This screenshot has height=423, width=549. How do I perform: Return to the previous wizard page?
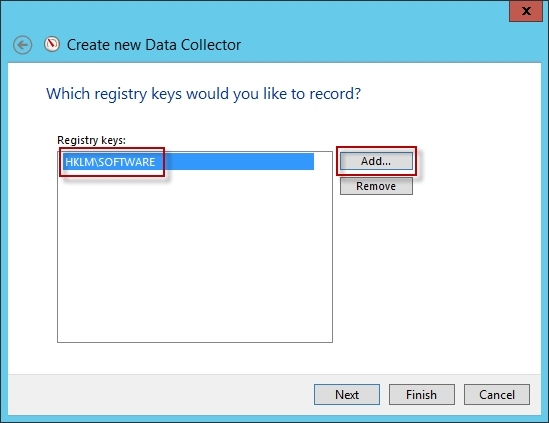[22, 45]
